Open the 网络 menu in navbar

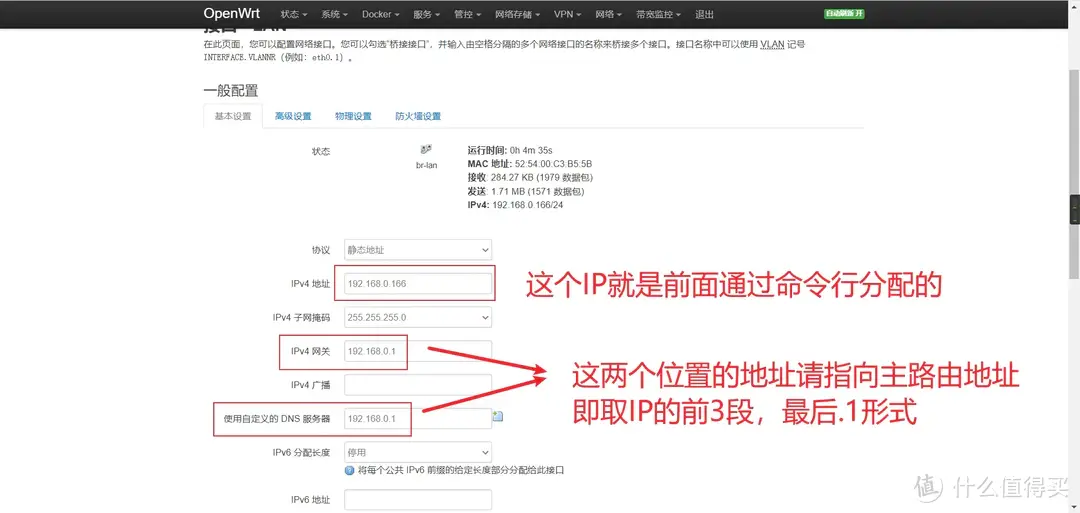[x=609, y=14]
